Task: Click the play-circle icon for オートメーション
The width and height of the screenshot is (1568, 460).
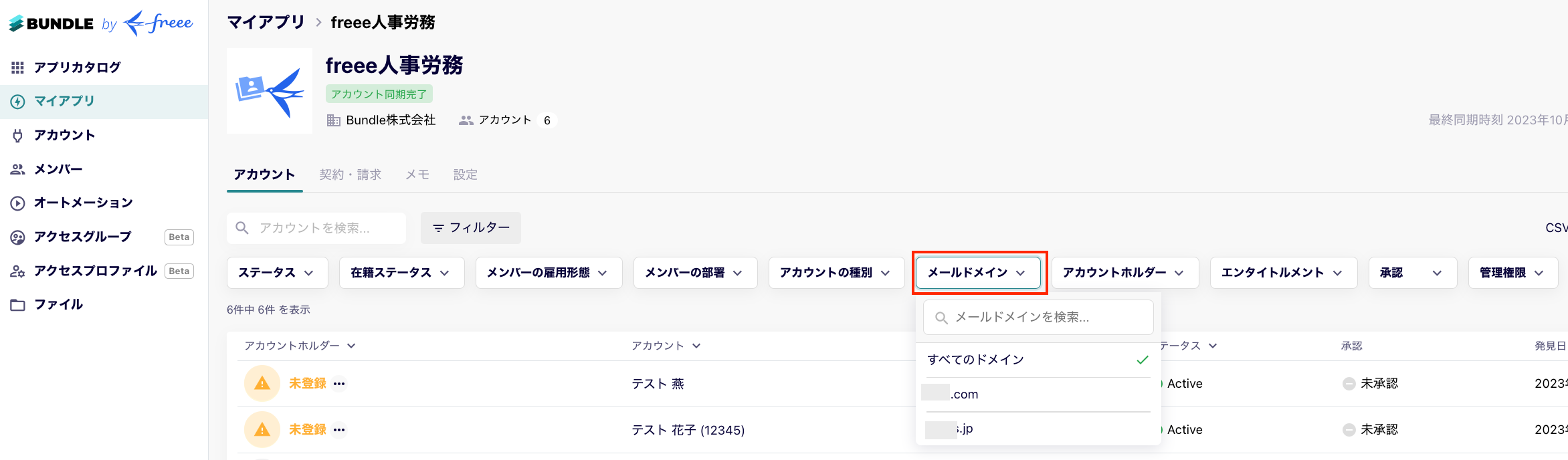Action: click(18, 203)
